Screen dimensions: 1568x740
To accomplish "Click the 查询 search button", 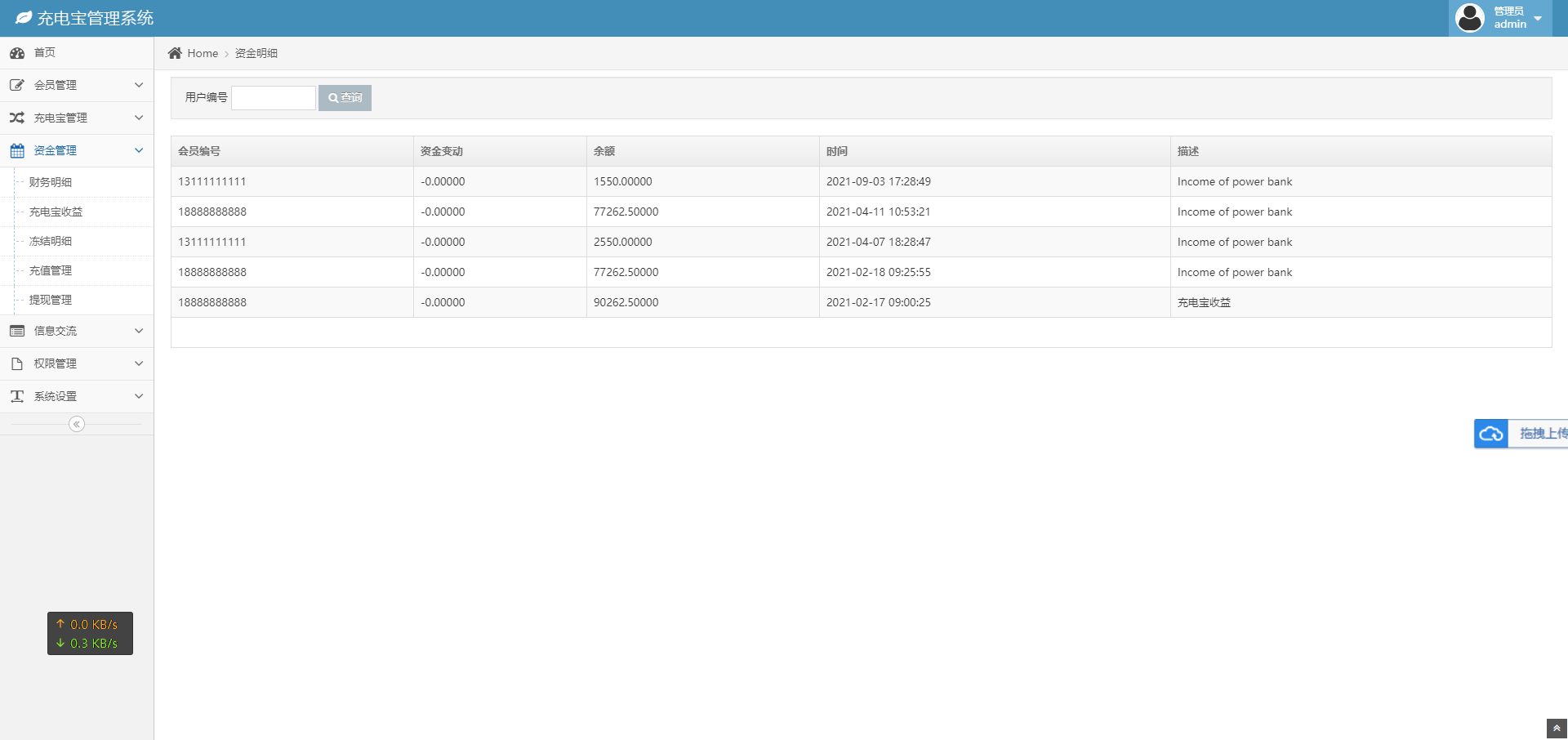I will point(345,98).
